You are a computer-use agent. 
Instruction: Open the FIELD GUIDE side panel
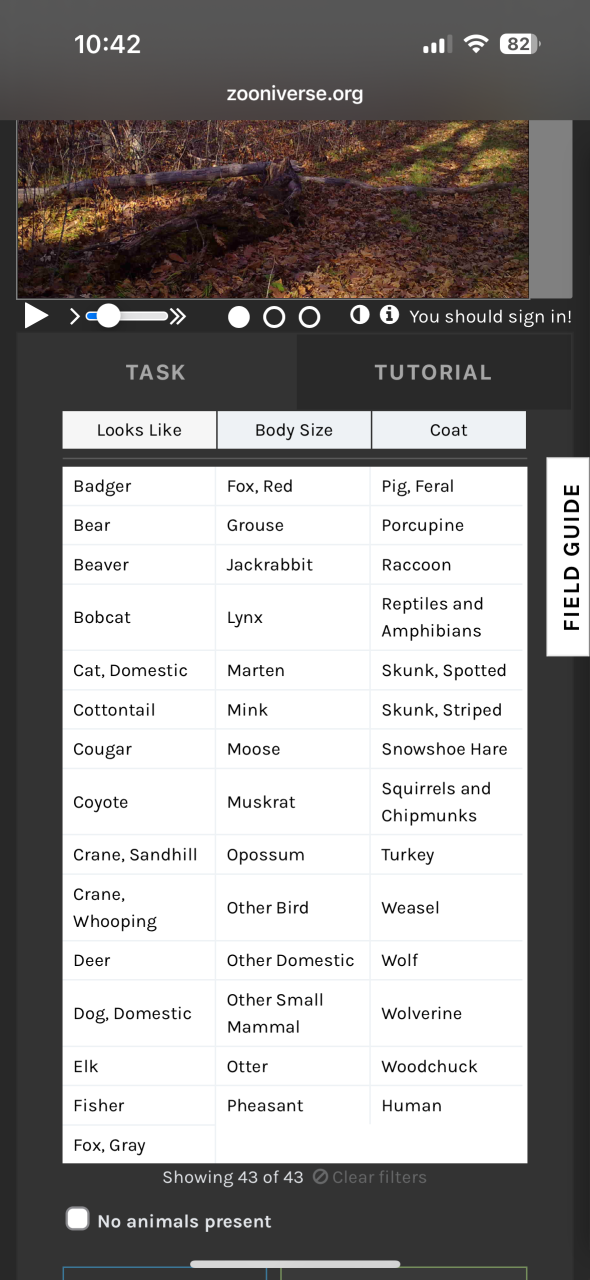point(568,557)
